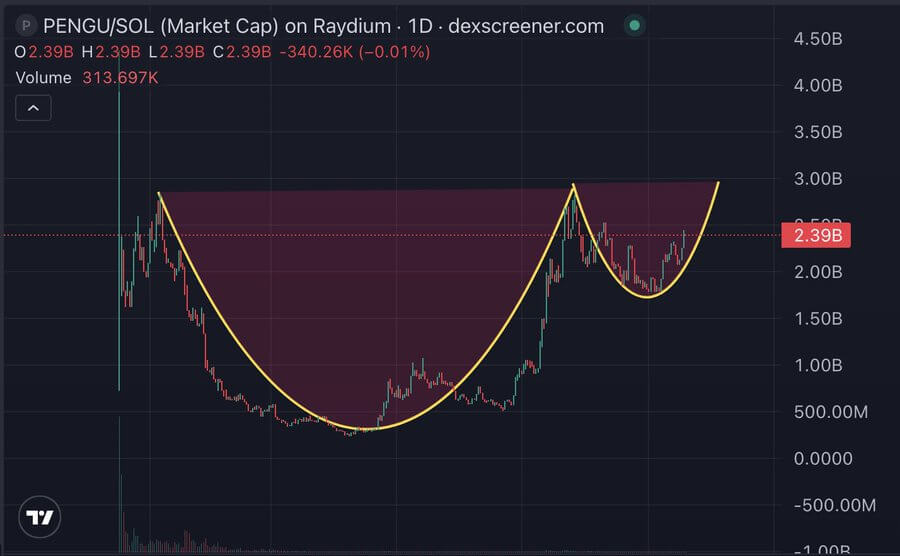Click the 2.00B price axis label

[818, 271]
